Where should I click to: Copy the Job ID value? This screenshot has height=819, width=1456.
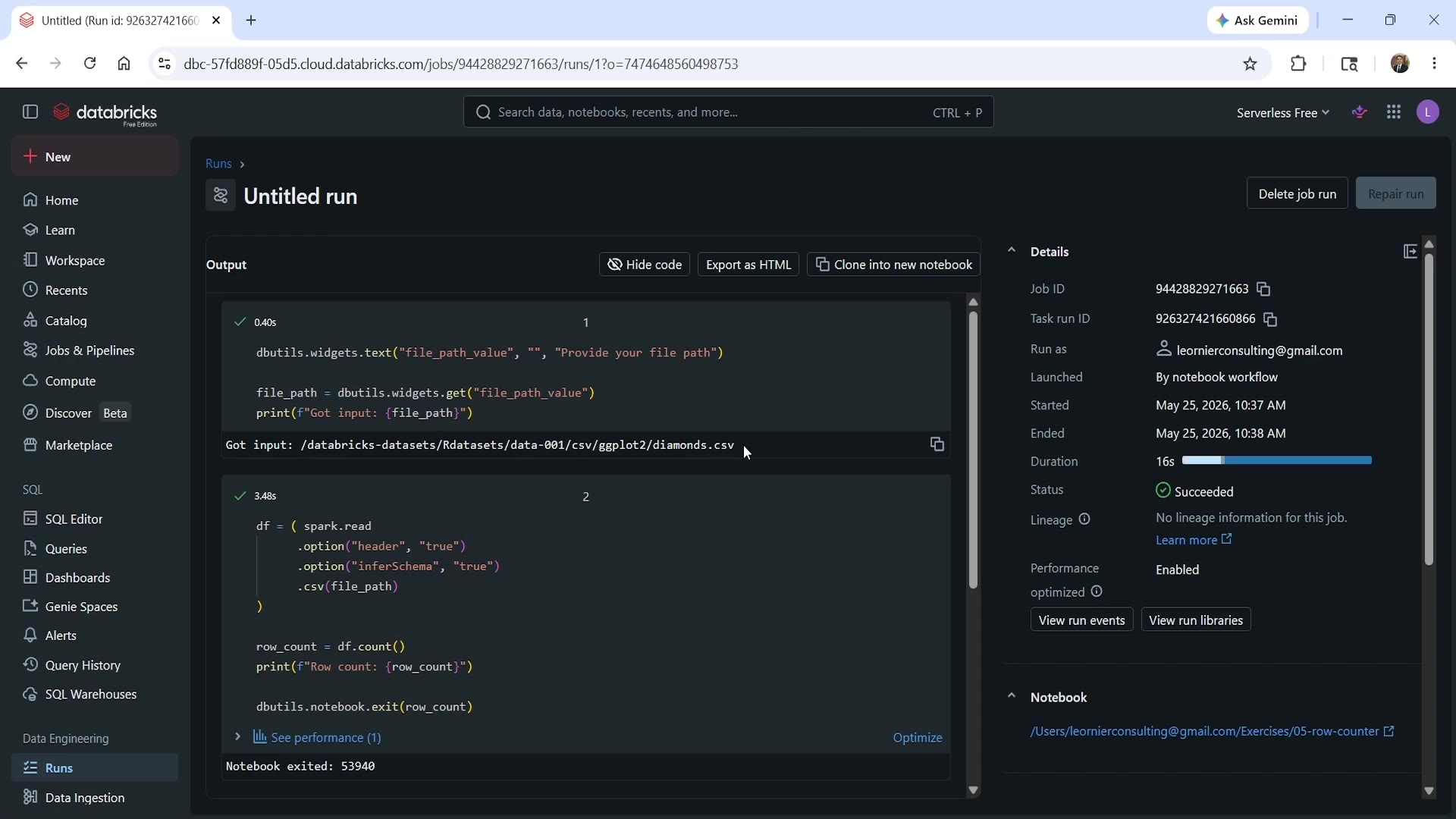(1263, 289)
